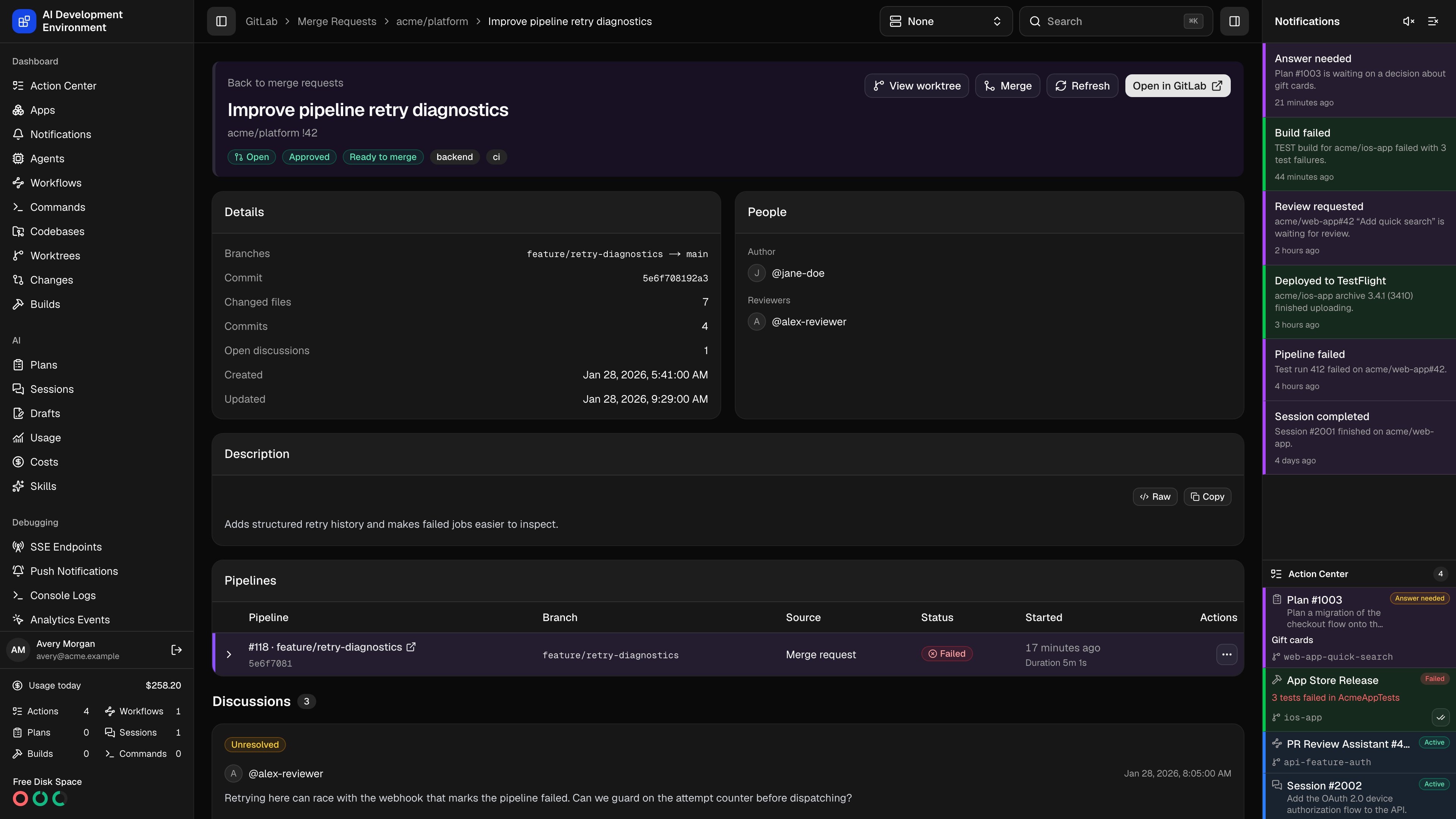Mark App Store Release as done checkmark
Image resolution: width=1456 pixels, height=819 pixels.
tap(1441, 717)
